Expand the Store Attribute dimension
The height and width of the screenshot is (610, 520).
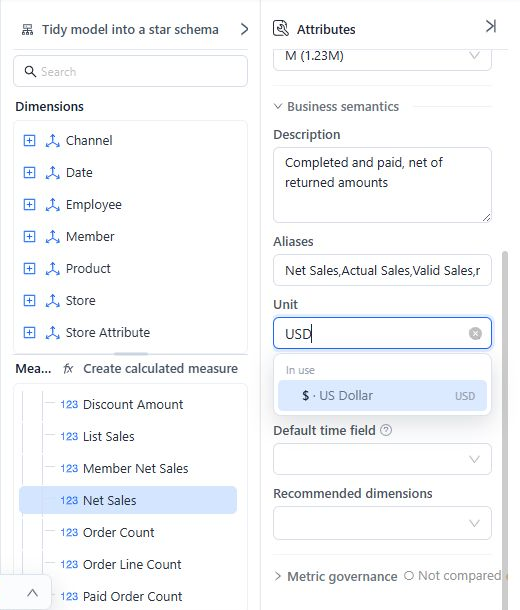[29, 333]
